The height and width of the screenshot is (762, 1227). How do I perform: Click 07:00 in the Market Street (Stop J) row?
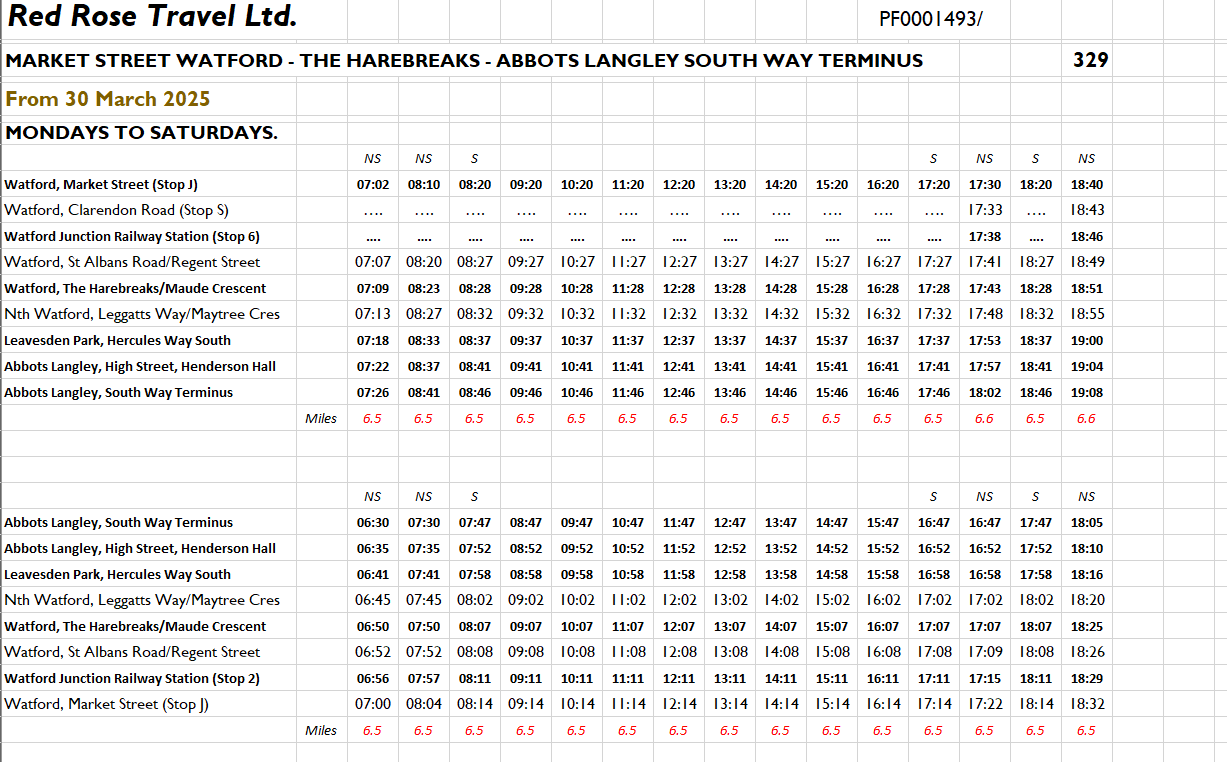pyautogui.click(x=372, y=704)
